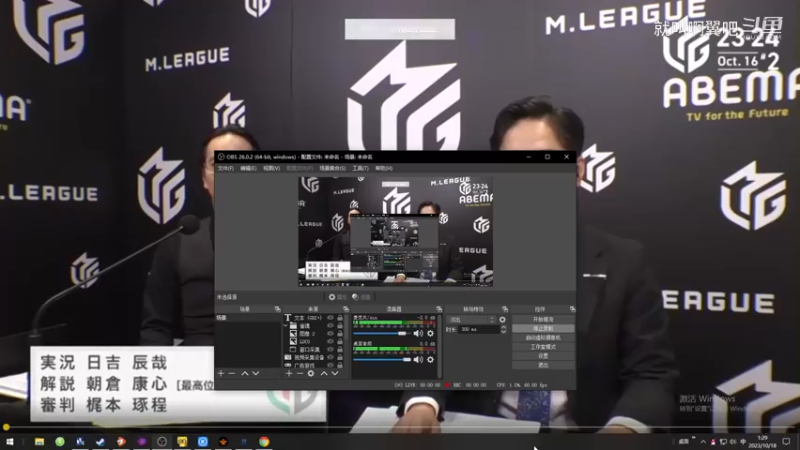Open the 淡出 transition type dropdown
This screenshot has height=450, width=800.
[471, 320]
